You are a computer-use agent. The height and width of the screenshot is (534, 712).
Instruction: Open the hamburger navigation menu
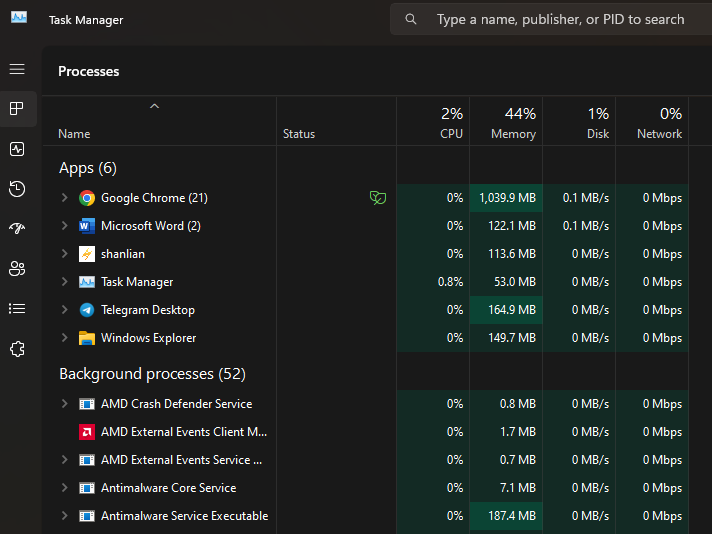click(17, 69)
